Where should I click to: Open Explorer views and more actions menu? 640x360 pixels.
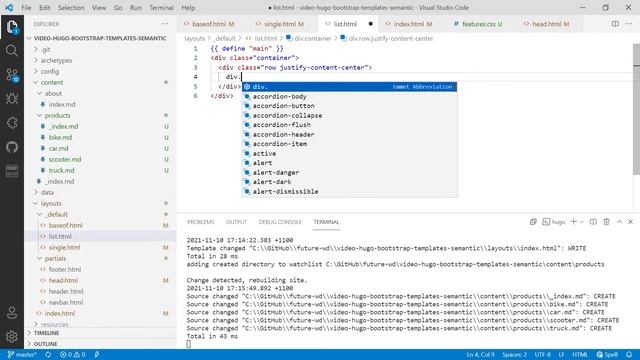click(165, 24)
